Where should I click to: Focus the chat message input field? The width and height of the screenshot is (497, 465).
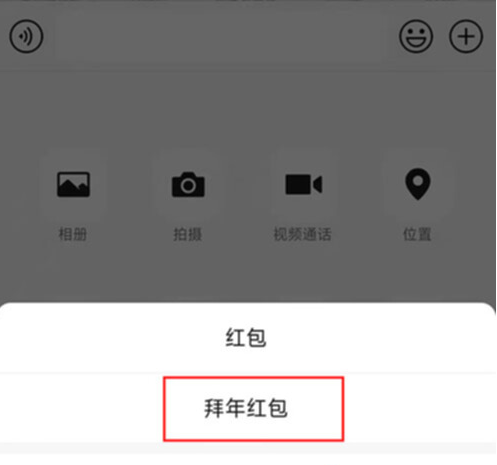coord(221,36)
